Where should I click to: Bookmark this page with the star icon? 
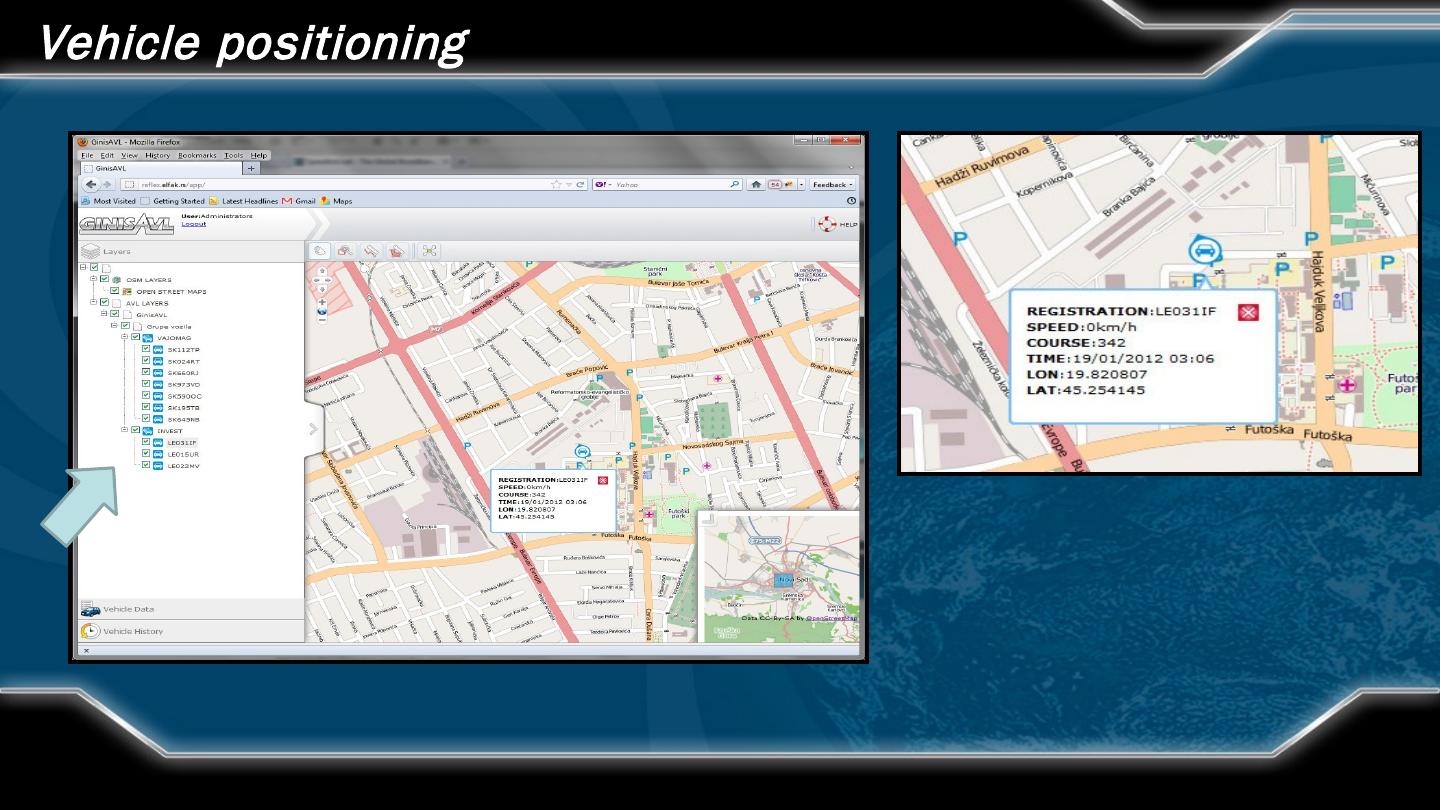[556, 185]
